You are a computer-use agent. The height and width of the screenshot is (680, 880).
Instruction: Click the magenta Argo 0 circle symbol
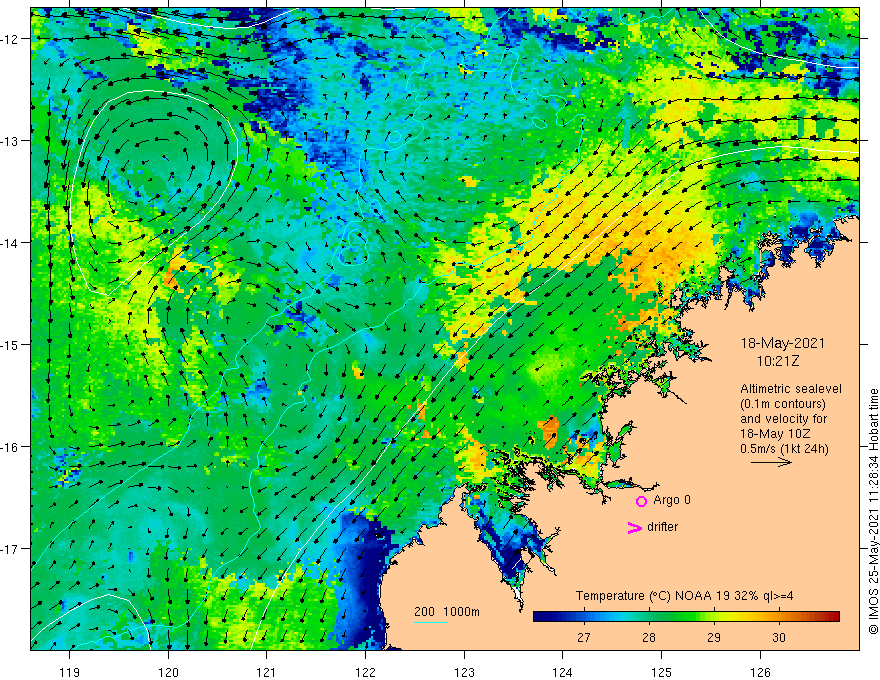pyautogui.click(x=641, y=501)
